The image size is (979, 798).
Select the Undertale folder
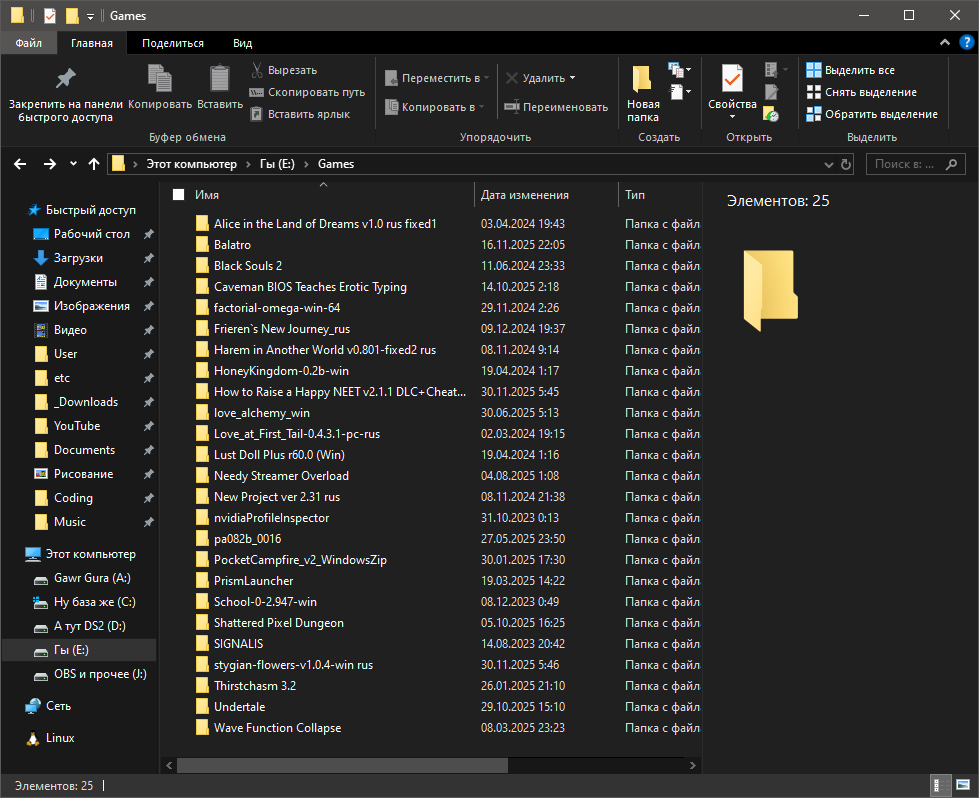(x=230, y=707)
